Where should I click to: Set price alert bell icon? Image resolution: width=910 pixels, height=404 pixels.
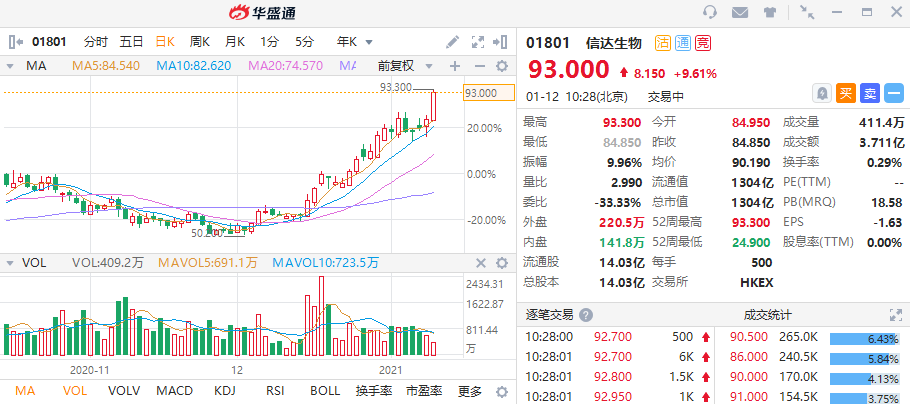click(x=822, y=93)
